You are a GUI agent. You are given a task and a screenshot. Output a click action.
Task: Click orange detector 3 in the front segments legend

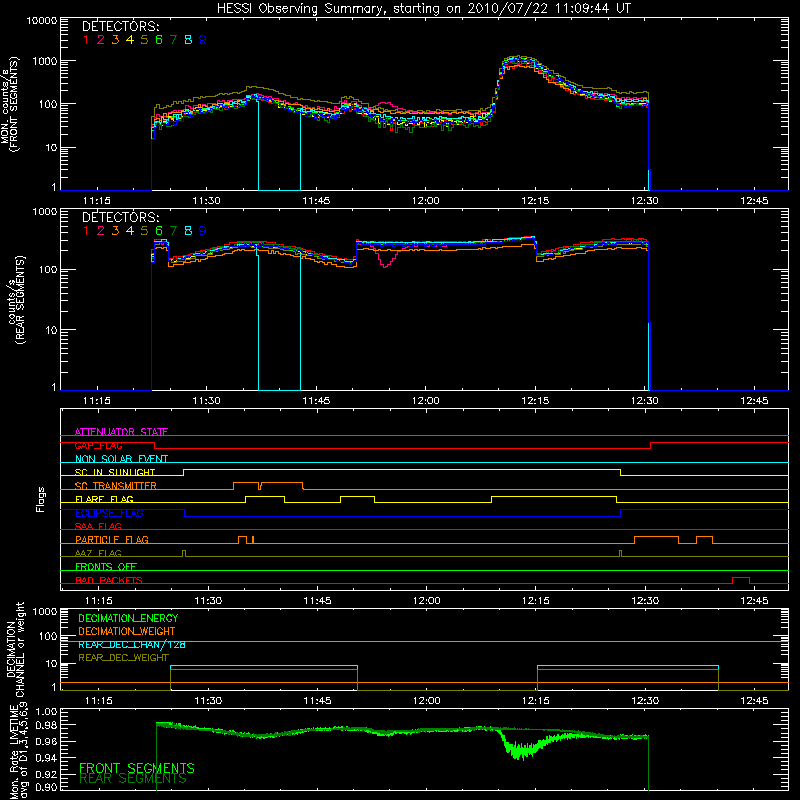click(115, 40)
